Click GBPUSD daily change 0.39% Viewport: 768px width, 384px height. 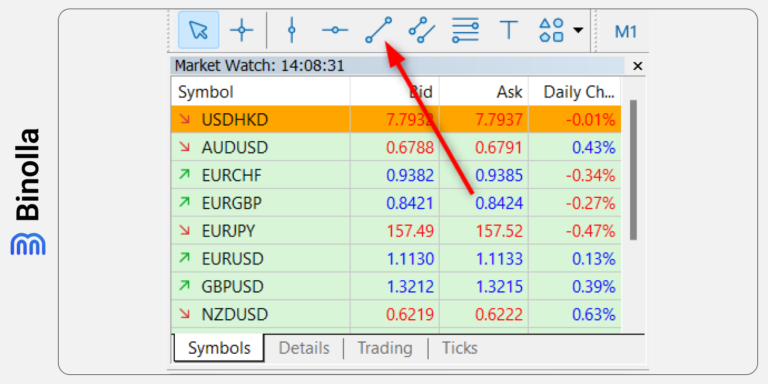[594, 287]
